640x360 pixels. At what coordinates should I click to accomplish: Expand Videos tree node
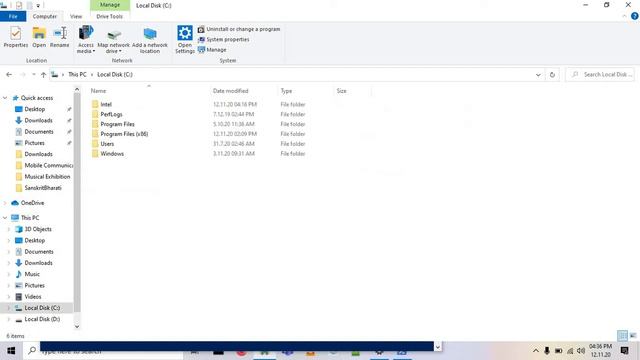(x=9, y=297)
